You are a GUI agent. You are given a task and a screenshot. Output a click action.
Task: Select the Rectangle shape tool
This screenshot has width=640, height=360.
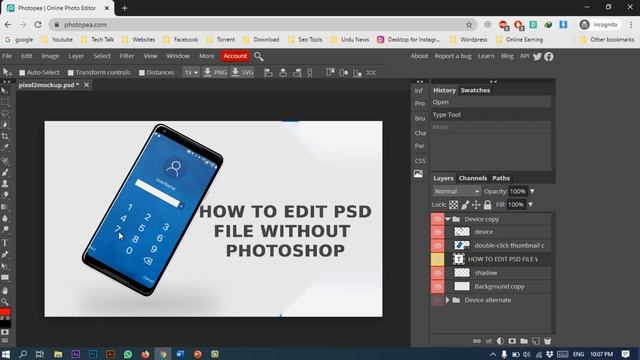5,278
